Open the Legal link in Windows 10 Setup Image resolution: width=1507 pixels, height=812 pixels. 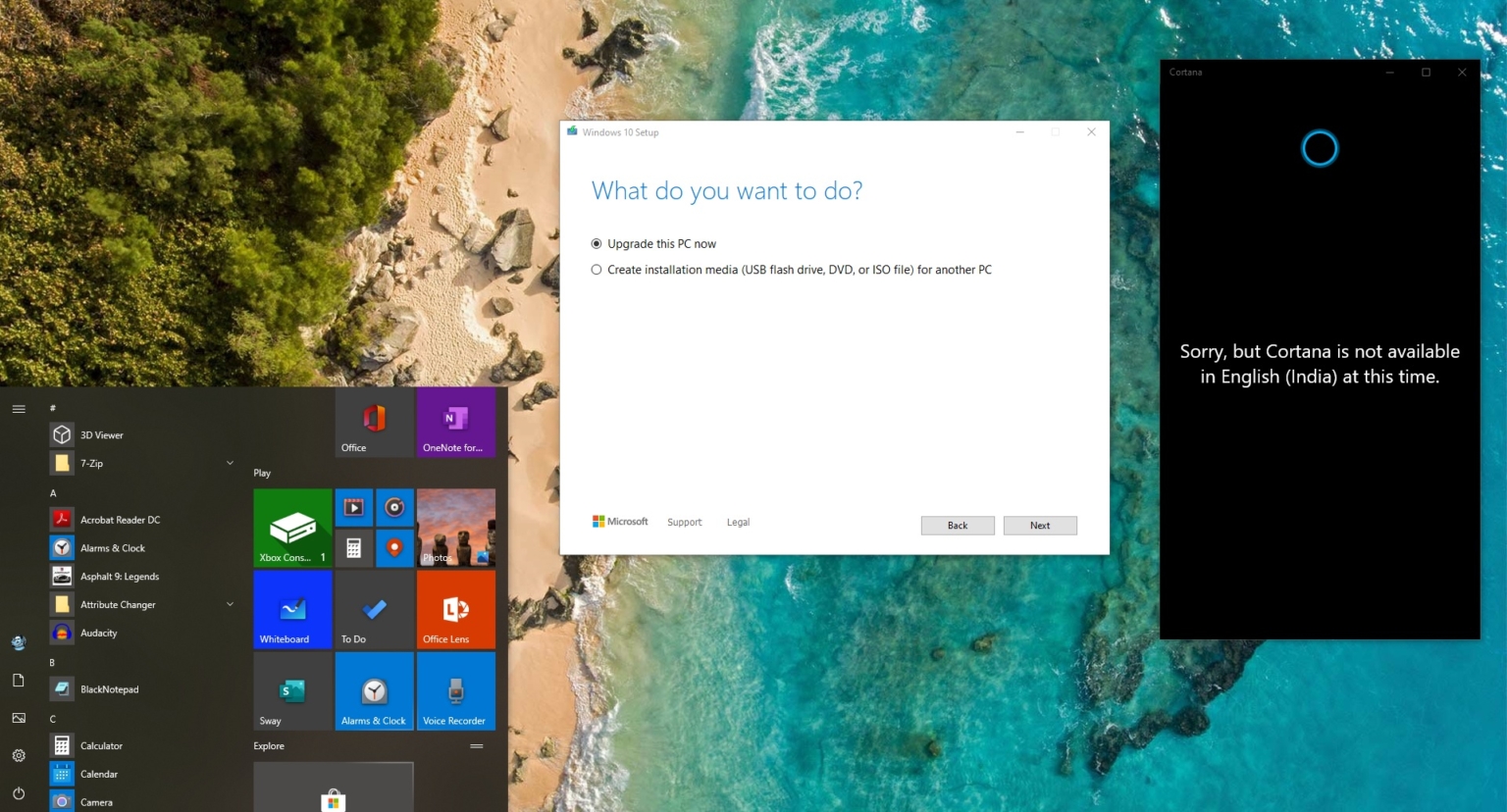point(738,521)
